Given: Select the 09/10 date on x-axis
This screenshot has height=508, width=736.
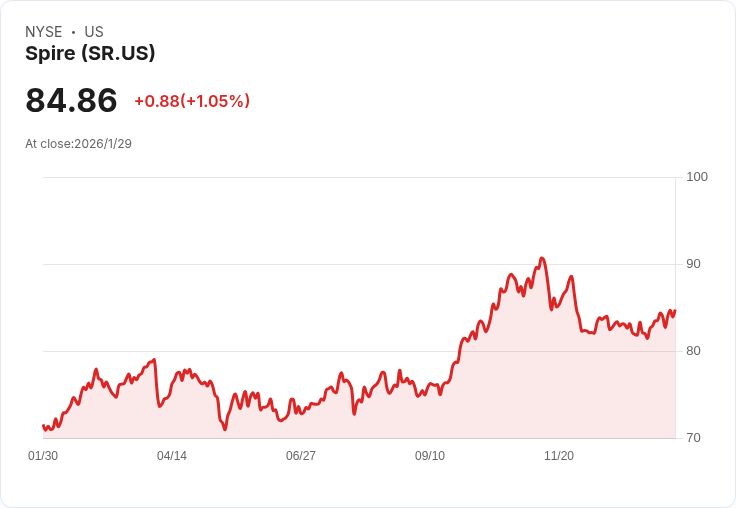Looking at the screenshot, I should pos(430,456).
